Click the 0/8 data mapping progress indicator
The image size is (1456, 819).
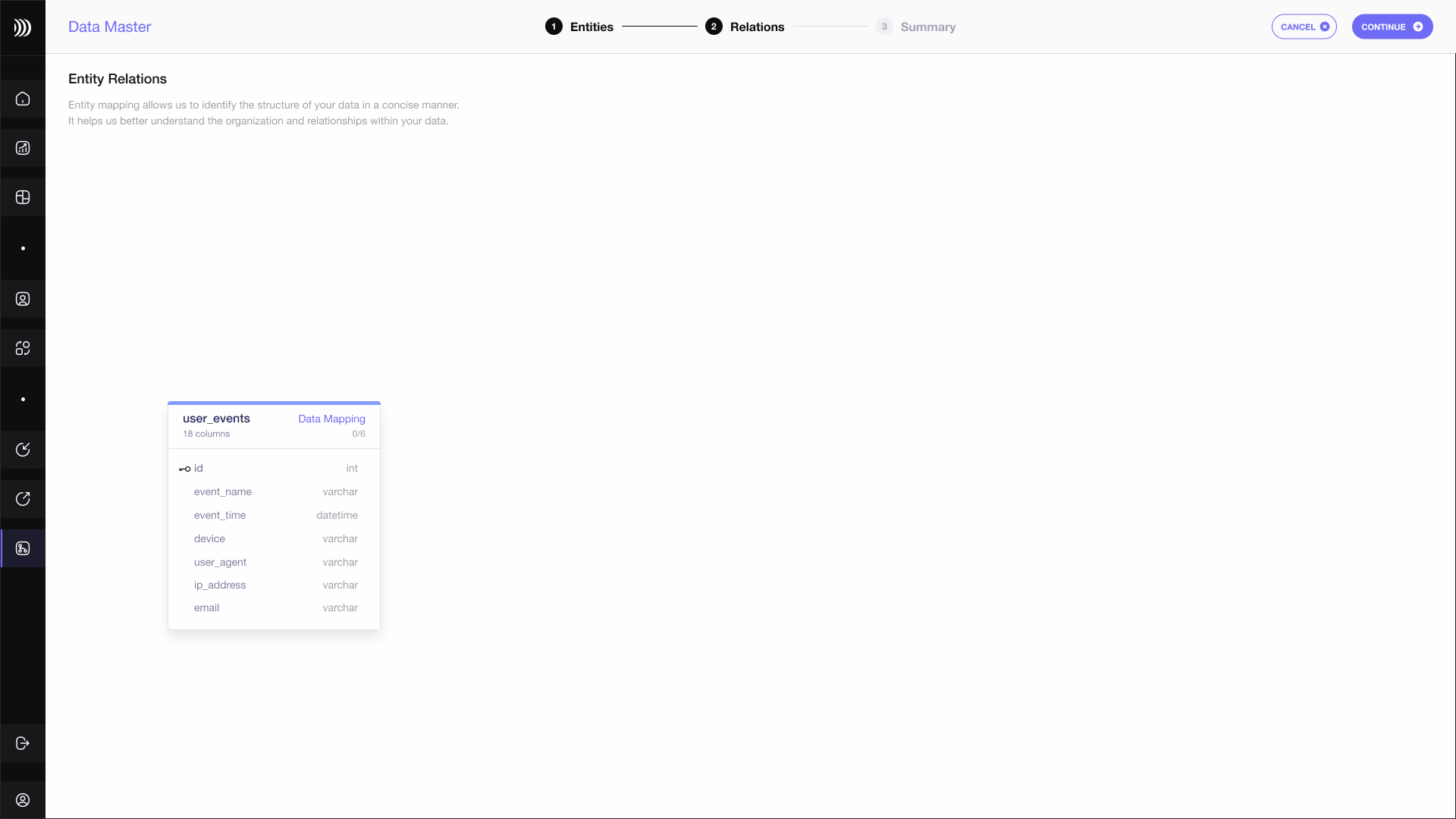[358, 433]
